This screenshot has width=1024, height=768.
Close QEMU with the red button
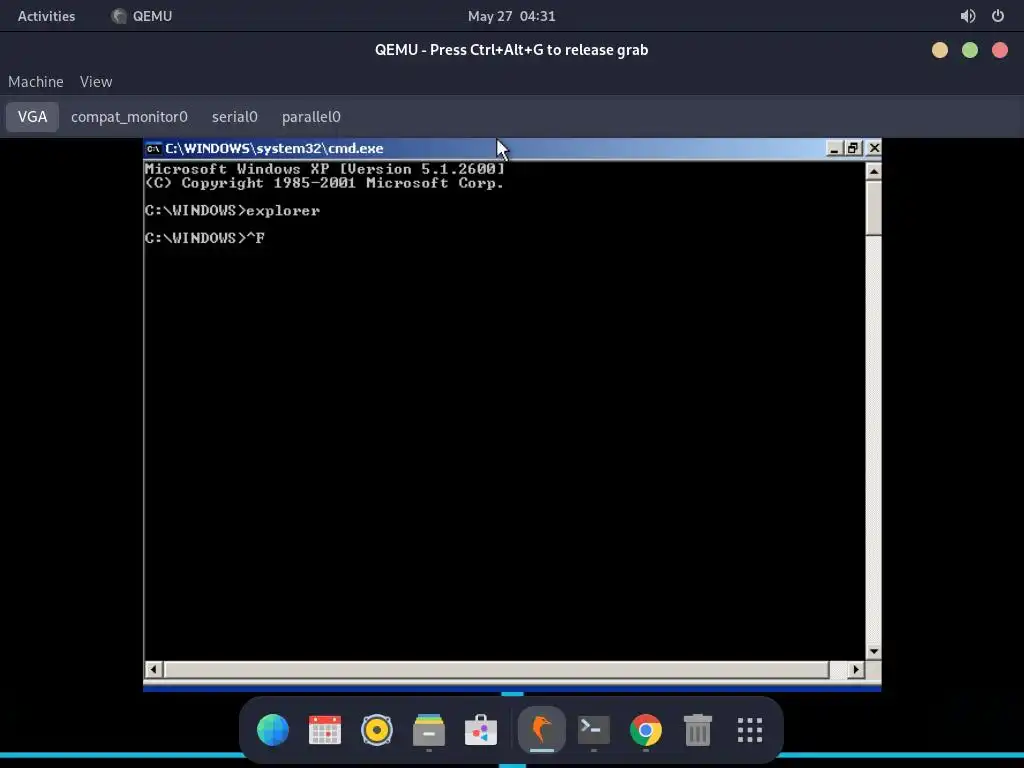pos(1000,50)
